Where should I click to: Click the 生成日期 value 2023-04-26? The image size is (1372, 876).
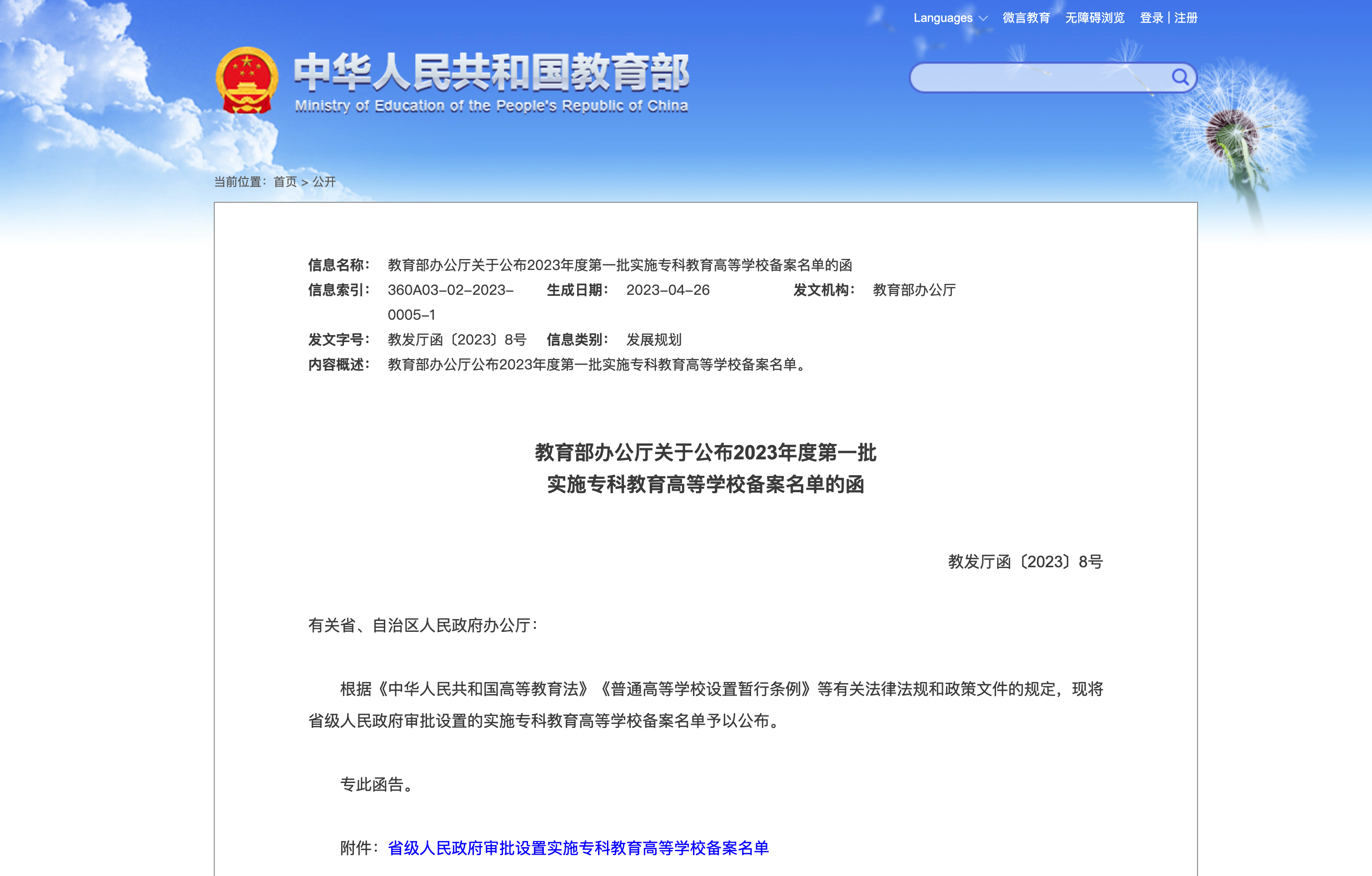click(x=668, y=290)
